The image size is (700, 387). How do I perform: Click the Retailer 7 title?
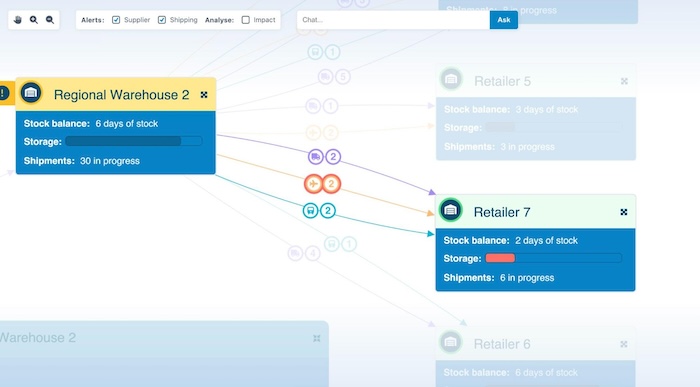pyautogui.click(x=502, y=212)
